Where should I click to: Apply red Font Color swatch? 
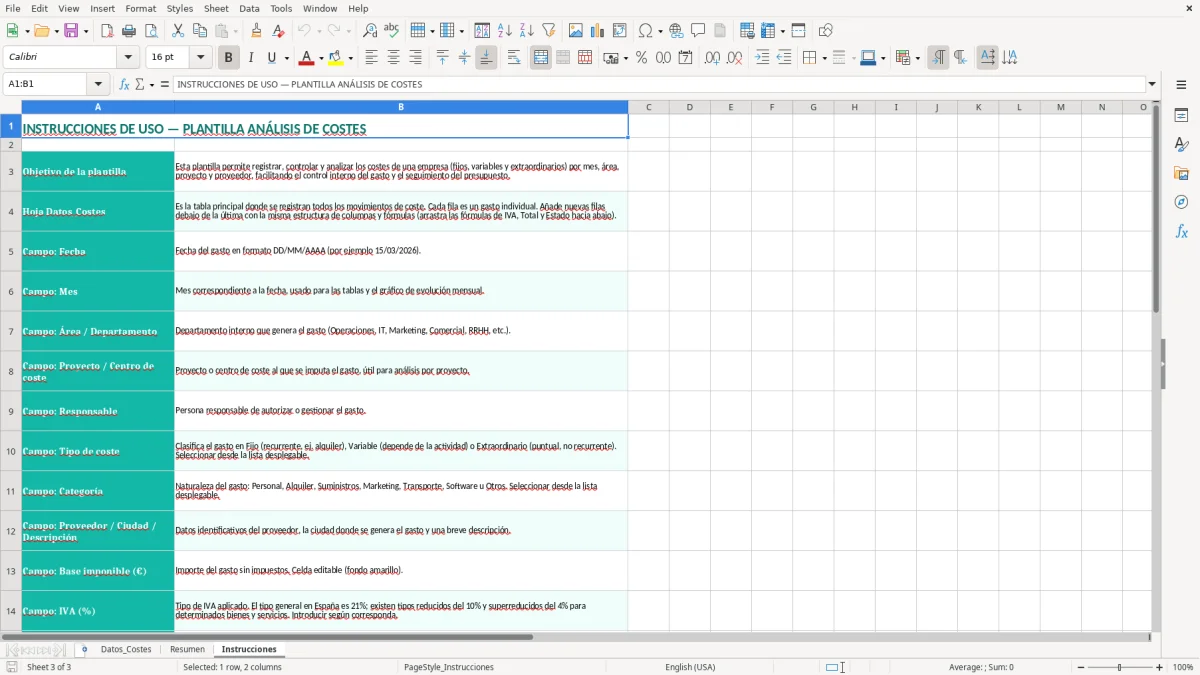coord(307,58)
